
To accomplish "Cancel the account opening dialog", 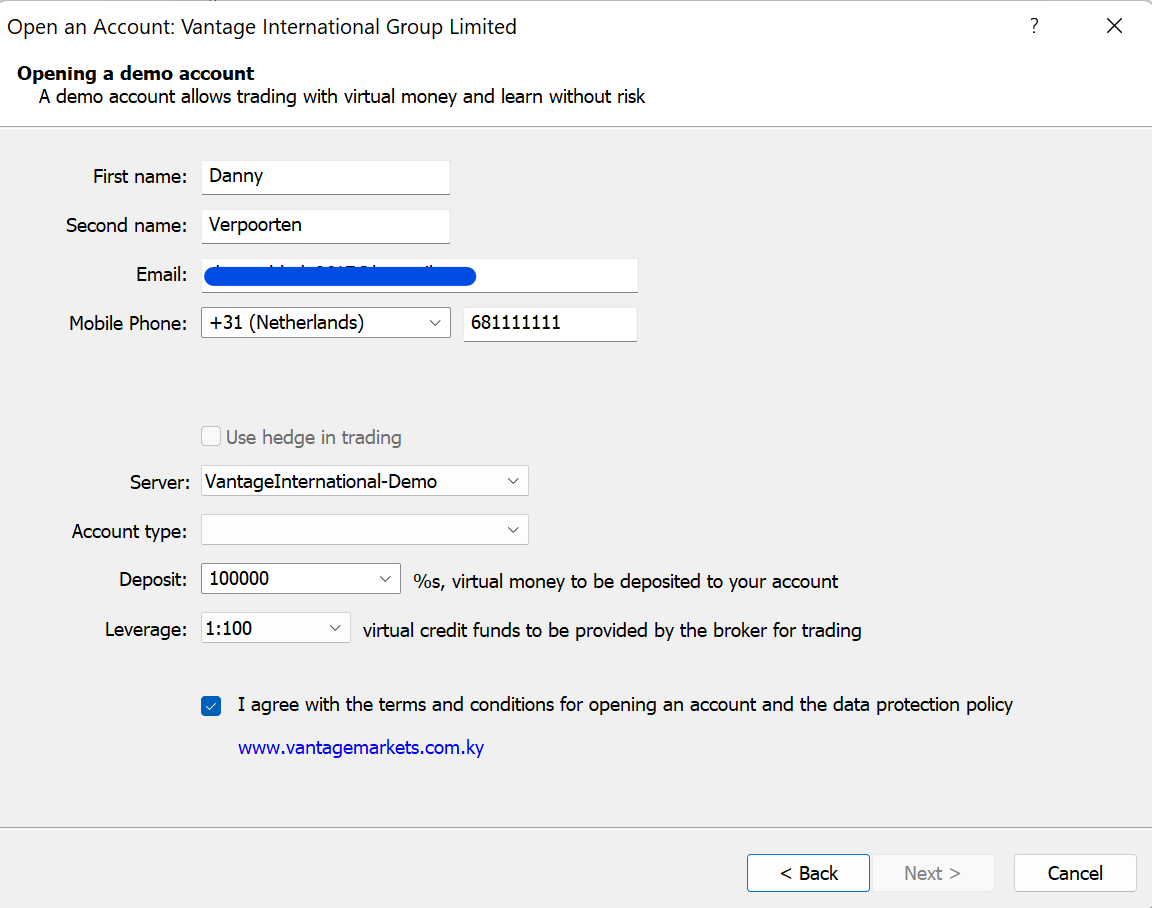I will point(1074,872).
